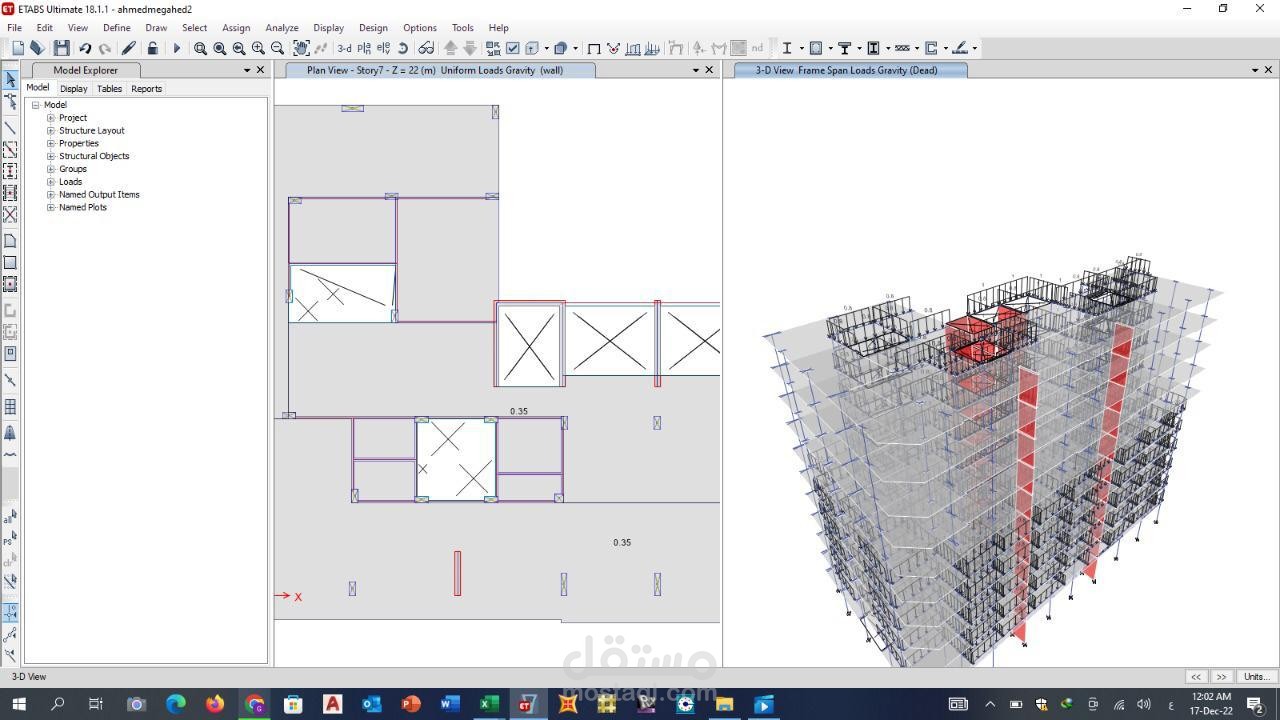Click the pencil refresh-view icon

click(128, 48)
